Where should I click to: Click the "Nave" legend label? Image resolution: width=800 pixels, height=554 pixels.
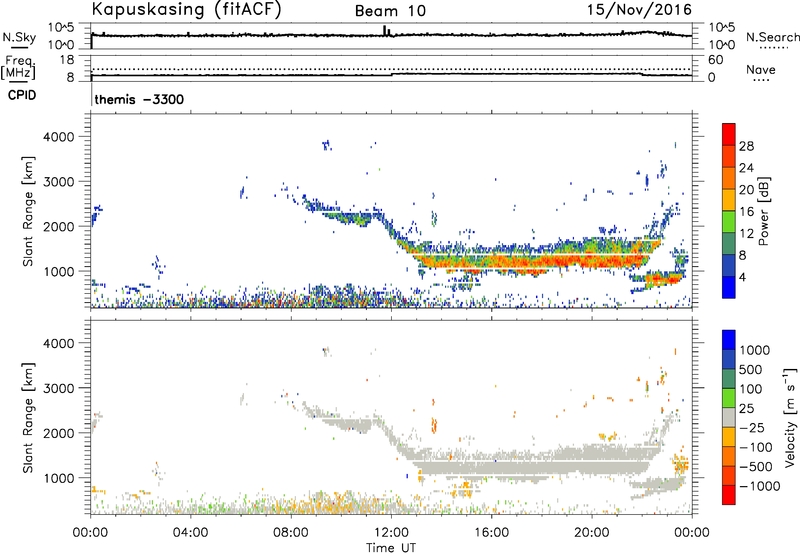point(760,69)
